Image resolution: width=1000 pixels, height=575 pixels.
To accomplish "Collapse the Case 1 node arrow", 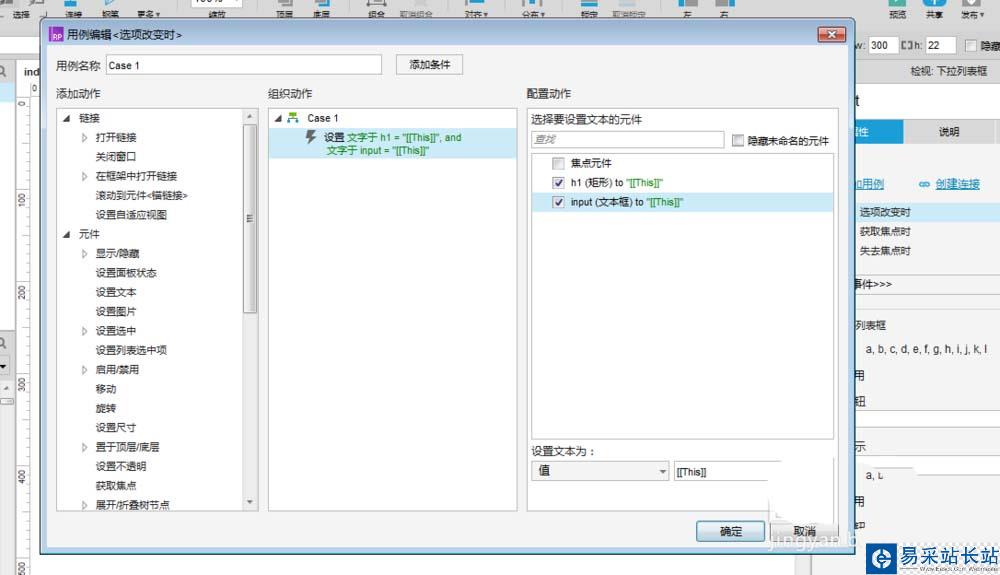I will [278, 118].
